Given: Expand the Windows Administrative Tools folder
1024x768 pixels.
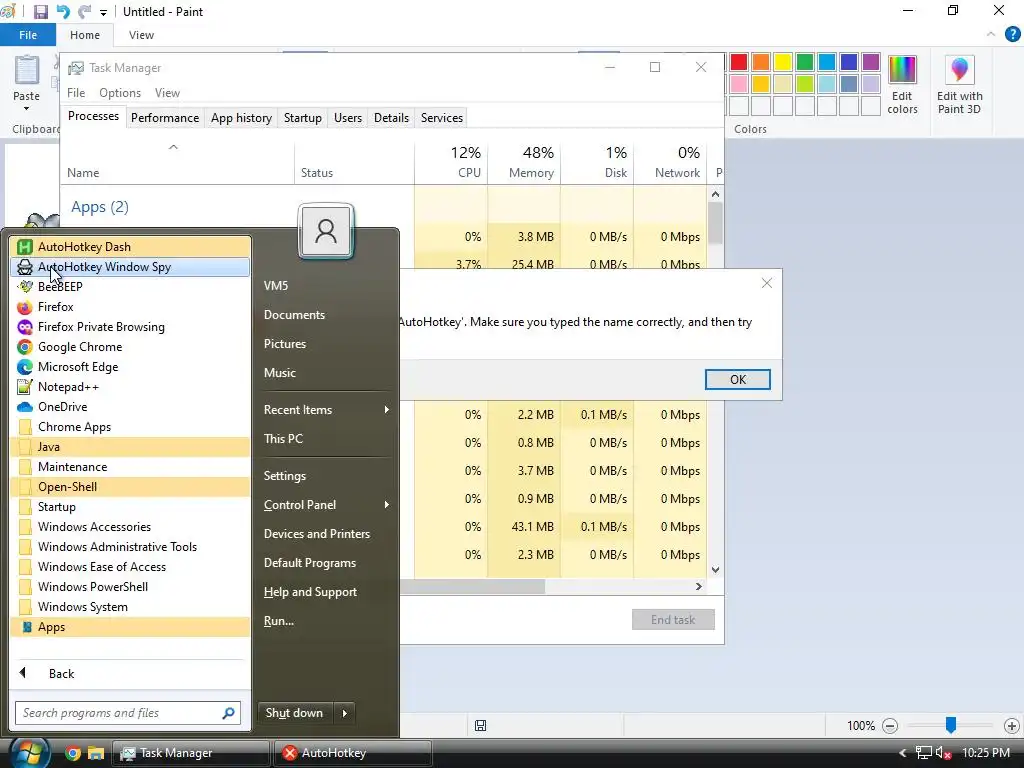Looking at the screenshot, I should [x=130, y=547].
